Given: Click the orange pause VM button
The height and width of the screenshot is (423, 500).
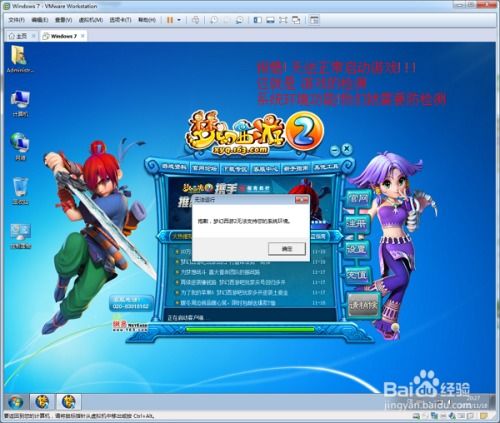Looking at the screenshot, I should (170, 20).
